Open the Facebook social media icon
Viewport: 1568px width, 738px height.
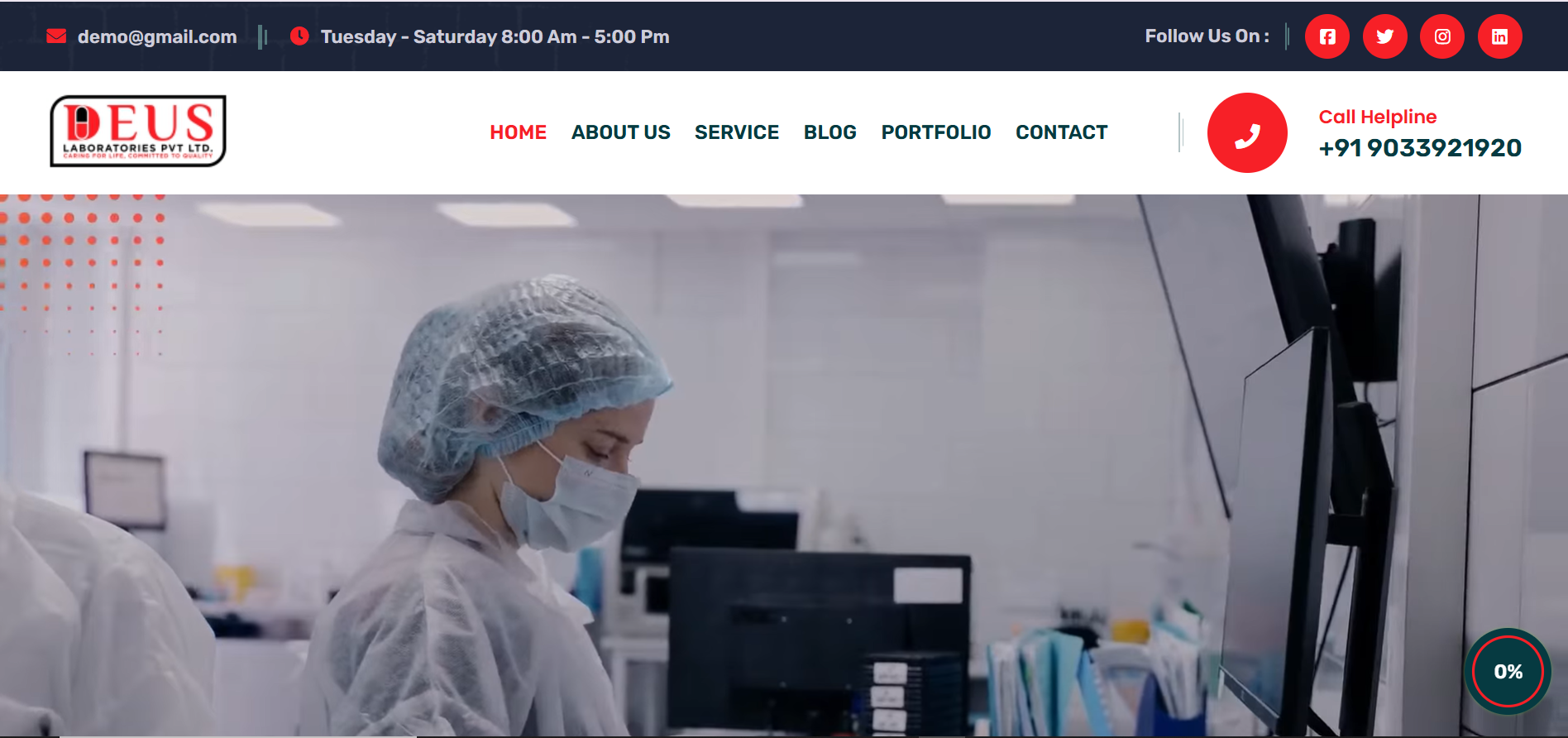[1327, 36]
